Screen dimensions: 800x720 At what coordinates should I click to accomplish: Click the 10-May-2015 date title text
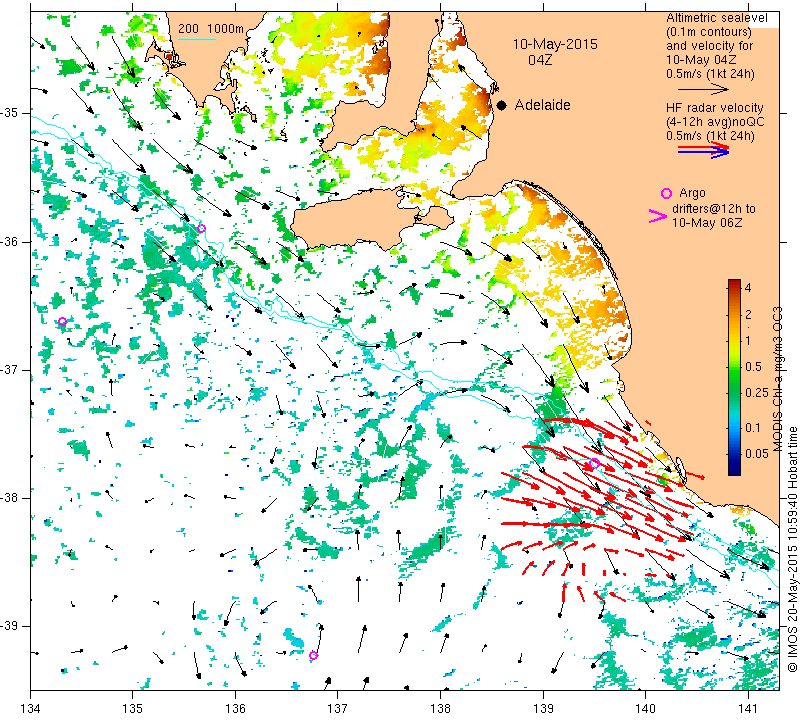pos(555,44)
